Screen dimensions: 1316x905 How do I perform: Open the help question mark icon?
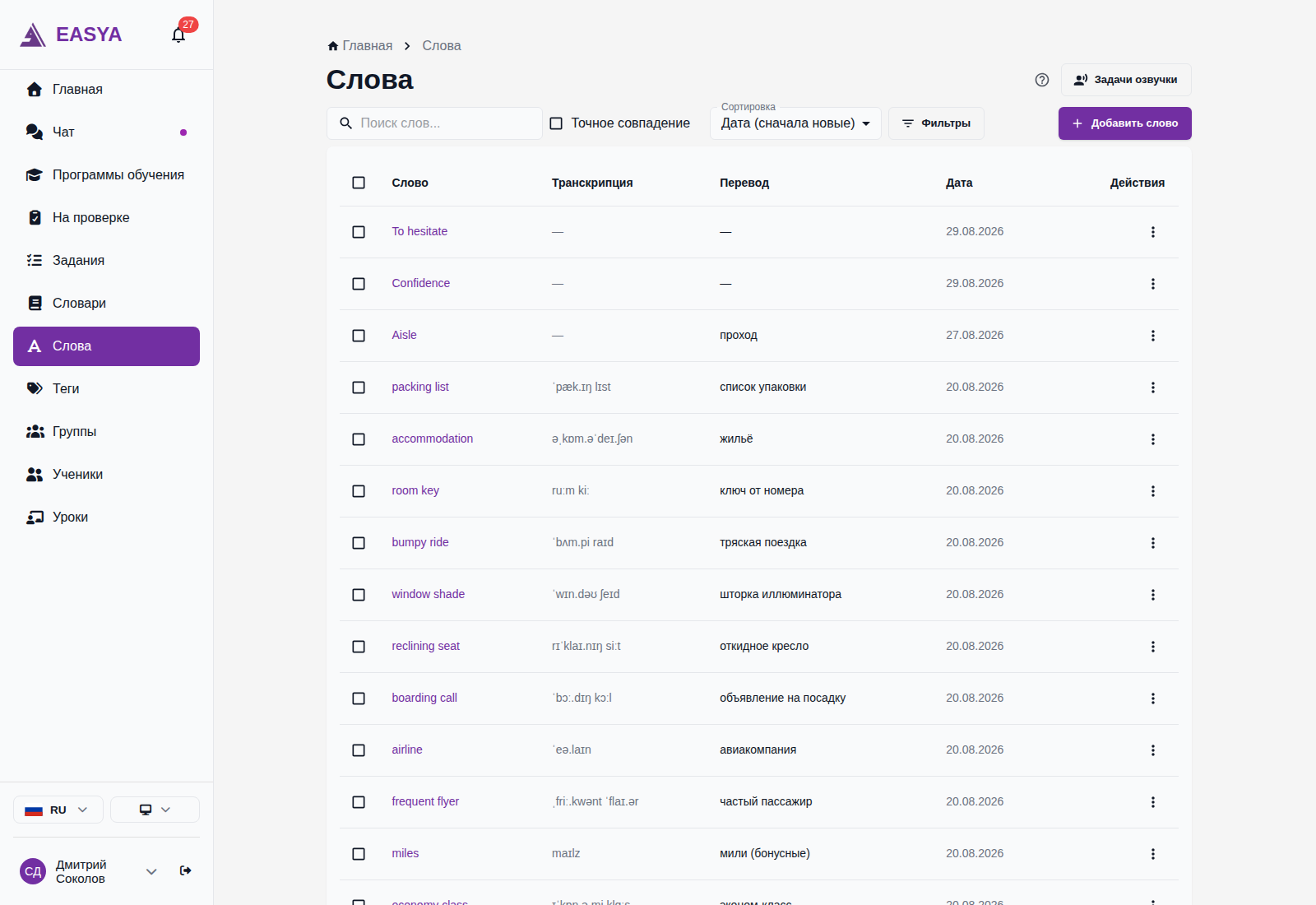tap(1042, 80)
